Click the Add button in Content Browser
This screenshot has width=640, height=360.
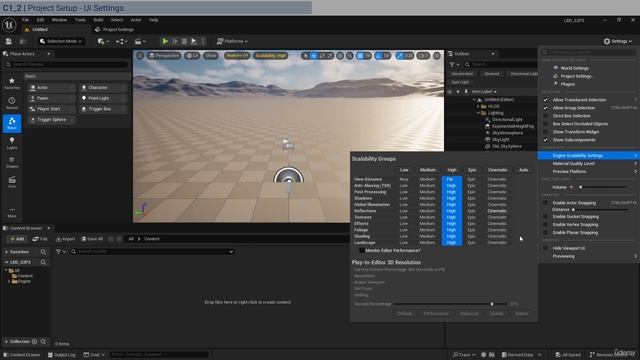17,239
